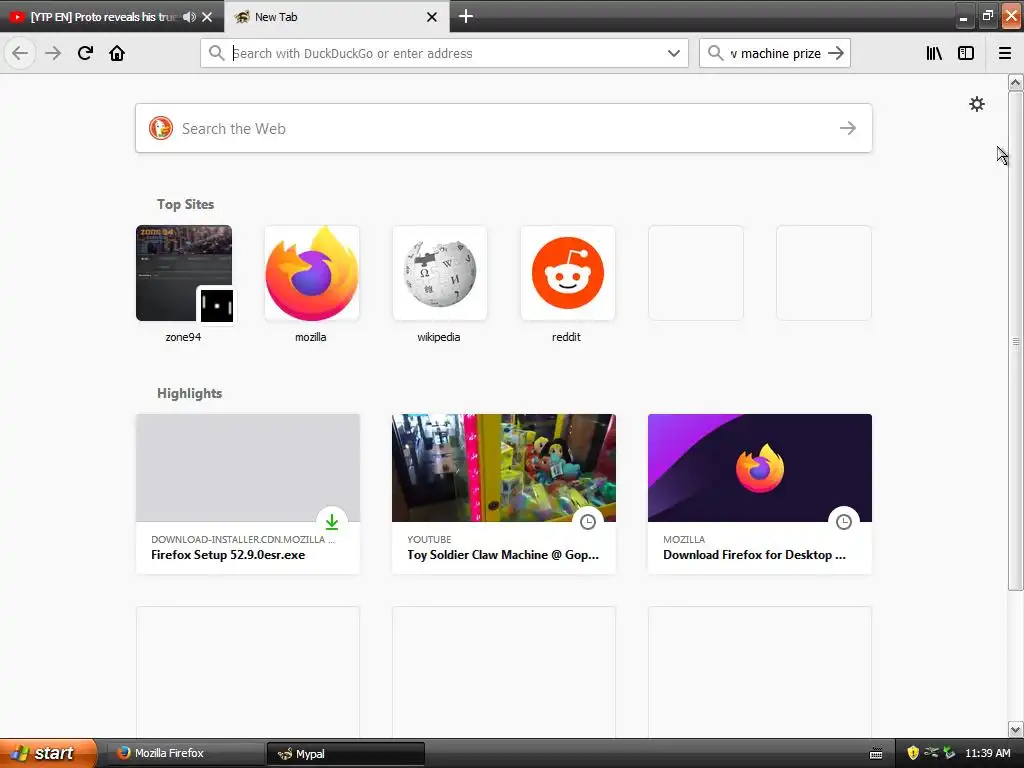Focus the address bar field
Image resolution: width=1024 pixels, height=768 pixels.
tap(444, 53)
